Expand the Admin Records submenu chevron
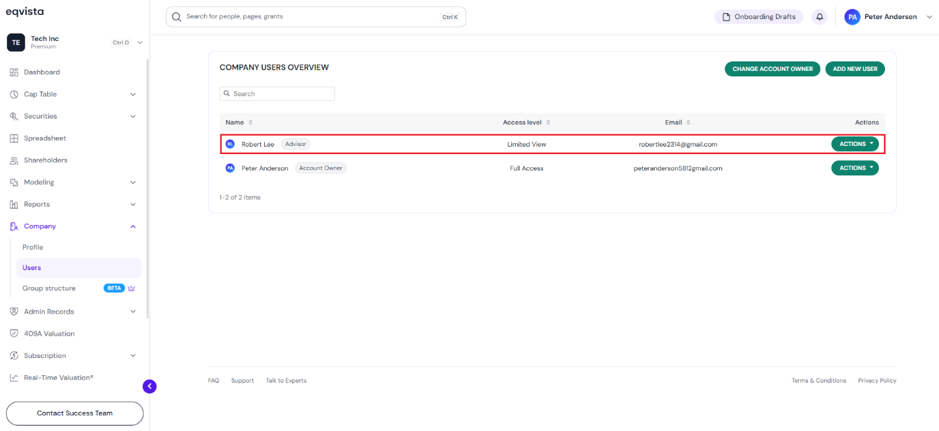 (x=133, y=311)
